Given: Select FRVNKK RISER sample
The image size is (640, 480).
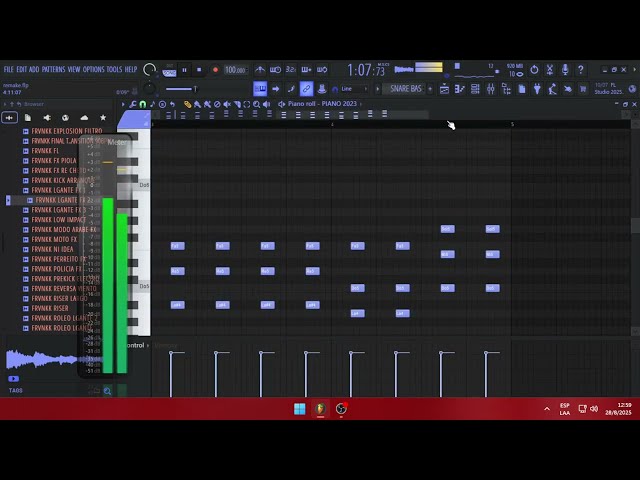Looking at the screenshot, I should pyautogui.click(x=50, y=309).
